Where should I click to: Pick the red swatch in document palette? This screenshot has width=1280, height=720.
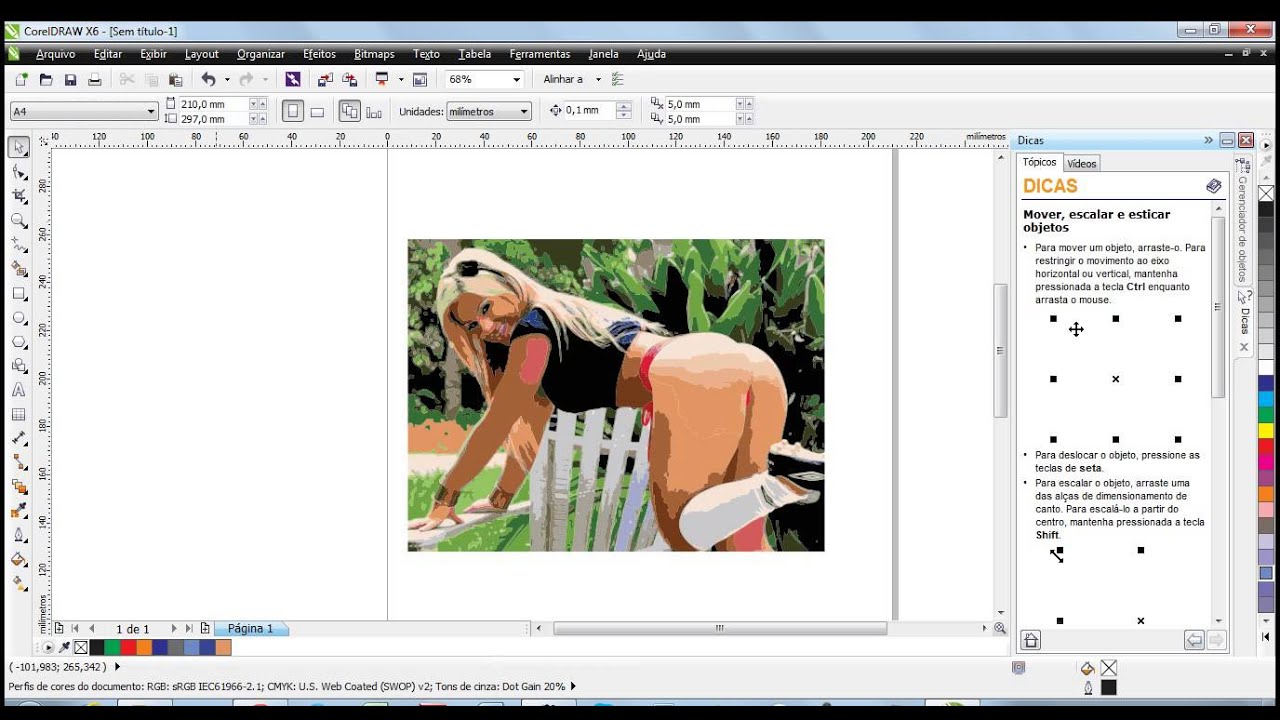click(128, 647)
